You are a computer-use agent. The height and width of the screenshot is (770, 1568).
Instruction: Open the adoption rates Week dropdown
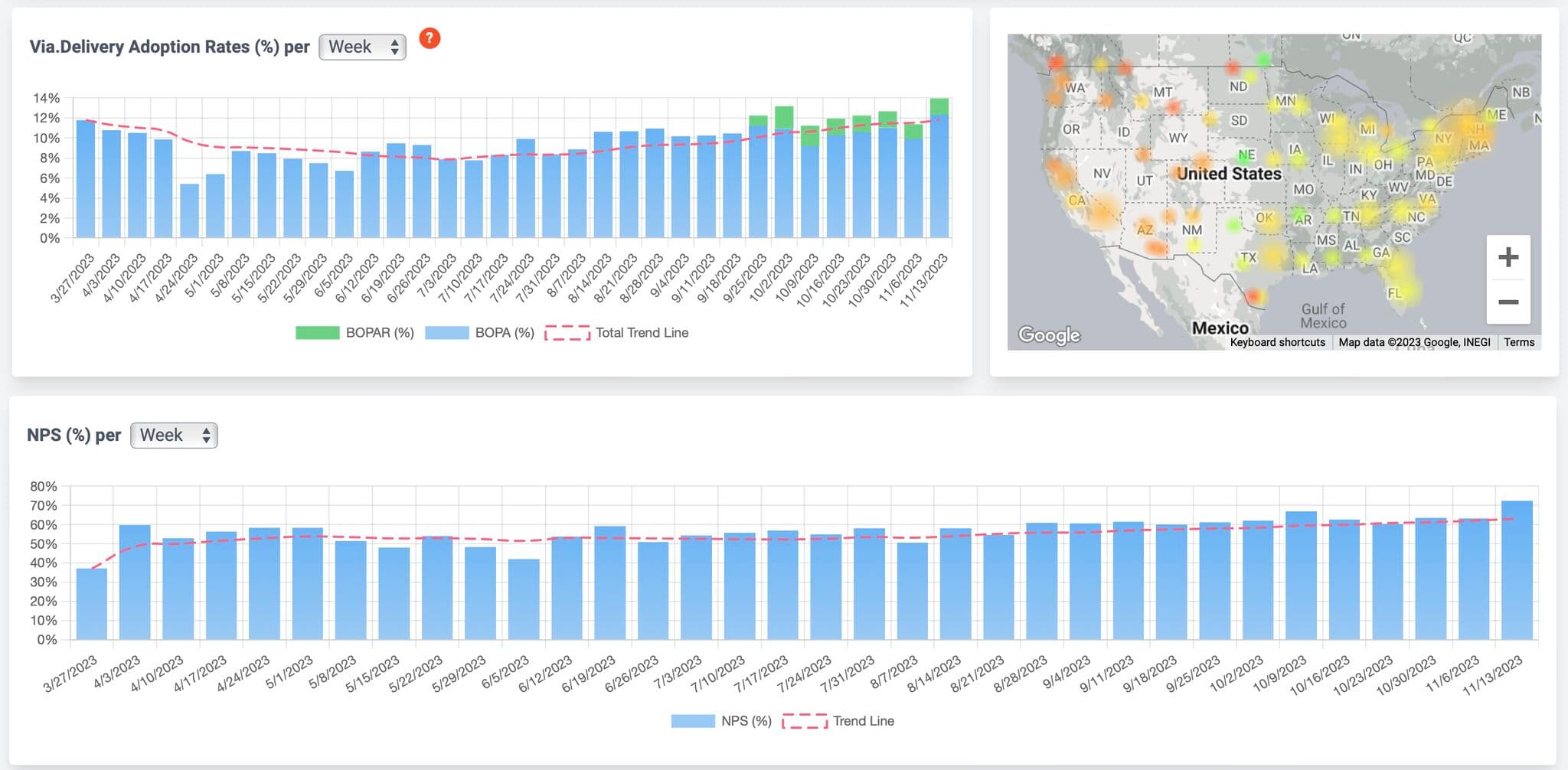(x=362, y=47)
